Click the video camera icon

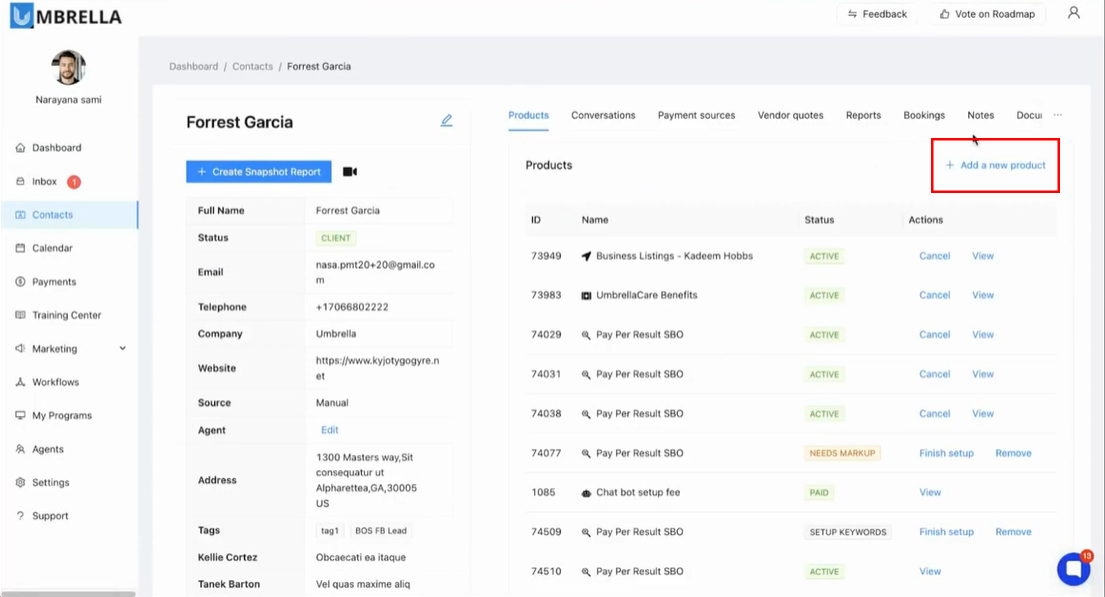click(x=350, y=172)
